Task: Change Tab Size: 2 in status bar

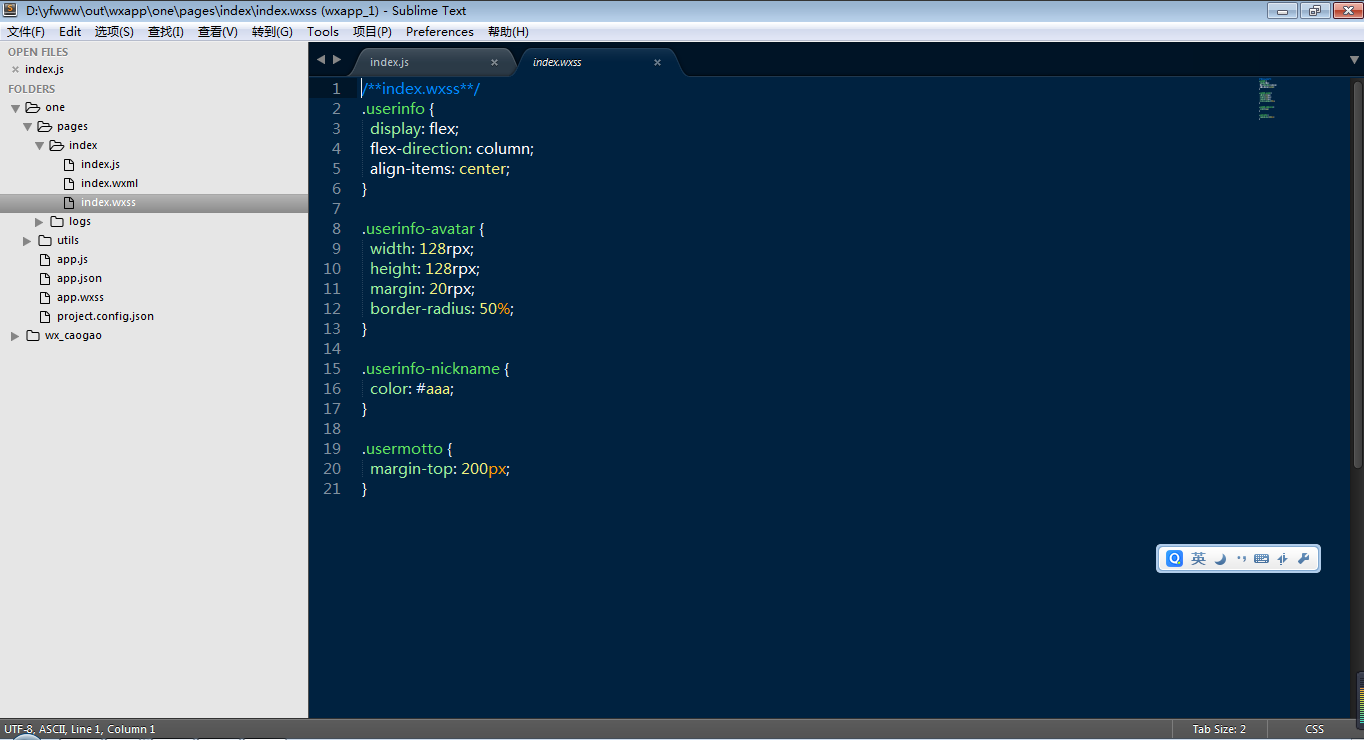Action: pyautogui.click(x=1219, y=730)
